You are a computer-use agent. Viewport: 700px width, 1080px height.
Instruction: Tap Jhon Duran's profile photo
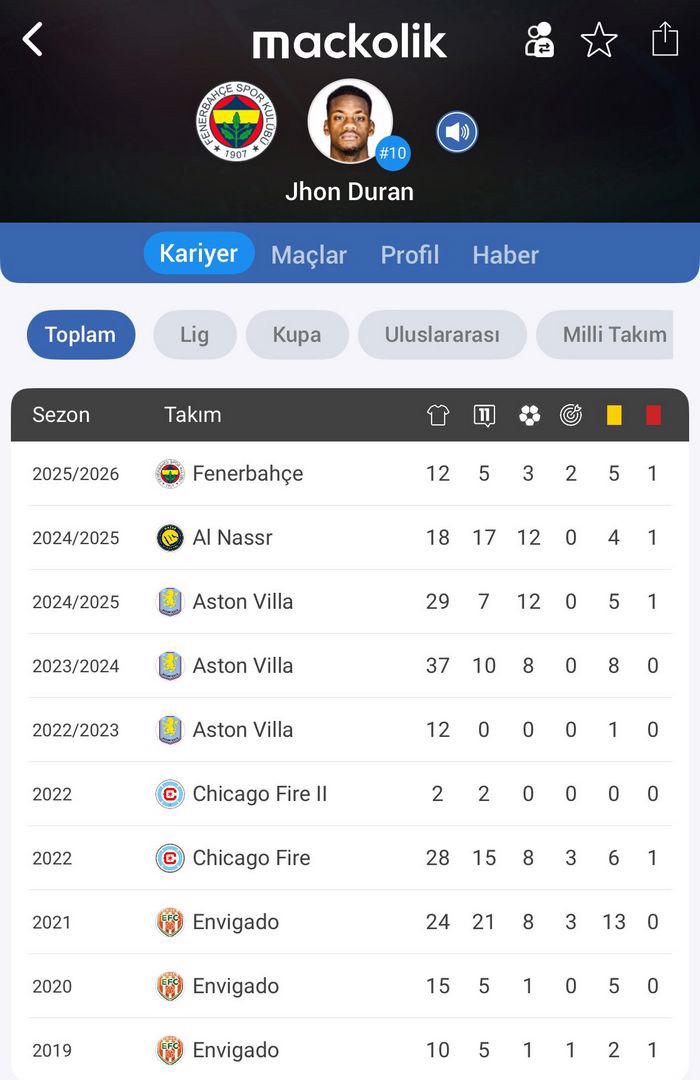(x=350, y=122)
